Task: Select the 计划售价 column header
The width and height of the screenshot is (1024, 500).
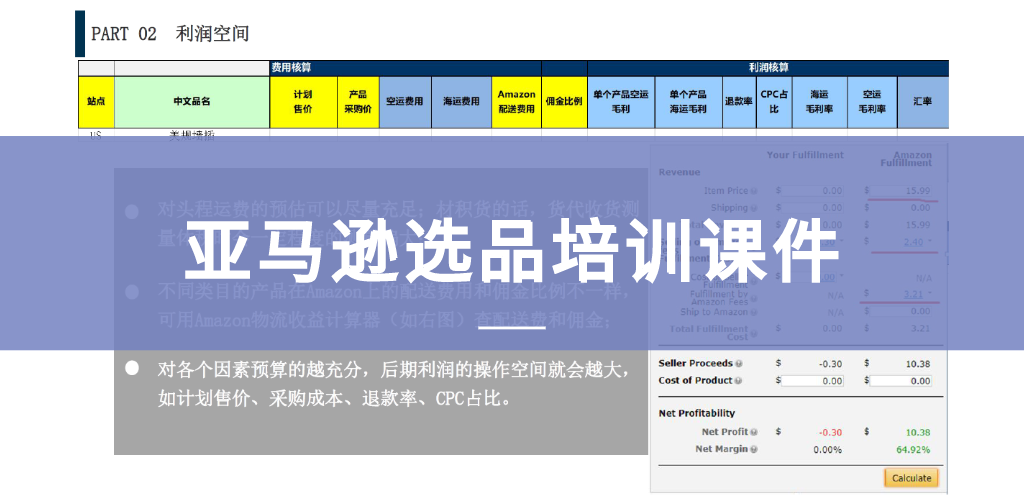Action: tap(303, 102)
